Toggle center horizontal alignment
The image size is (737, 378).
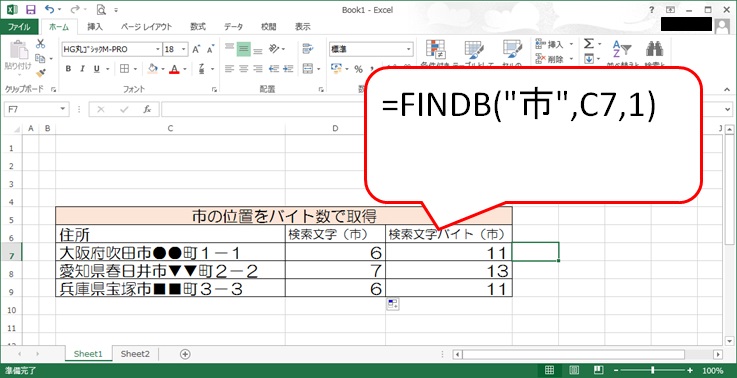[243, 69]
